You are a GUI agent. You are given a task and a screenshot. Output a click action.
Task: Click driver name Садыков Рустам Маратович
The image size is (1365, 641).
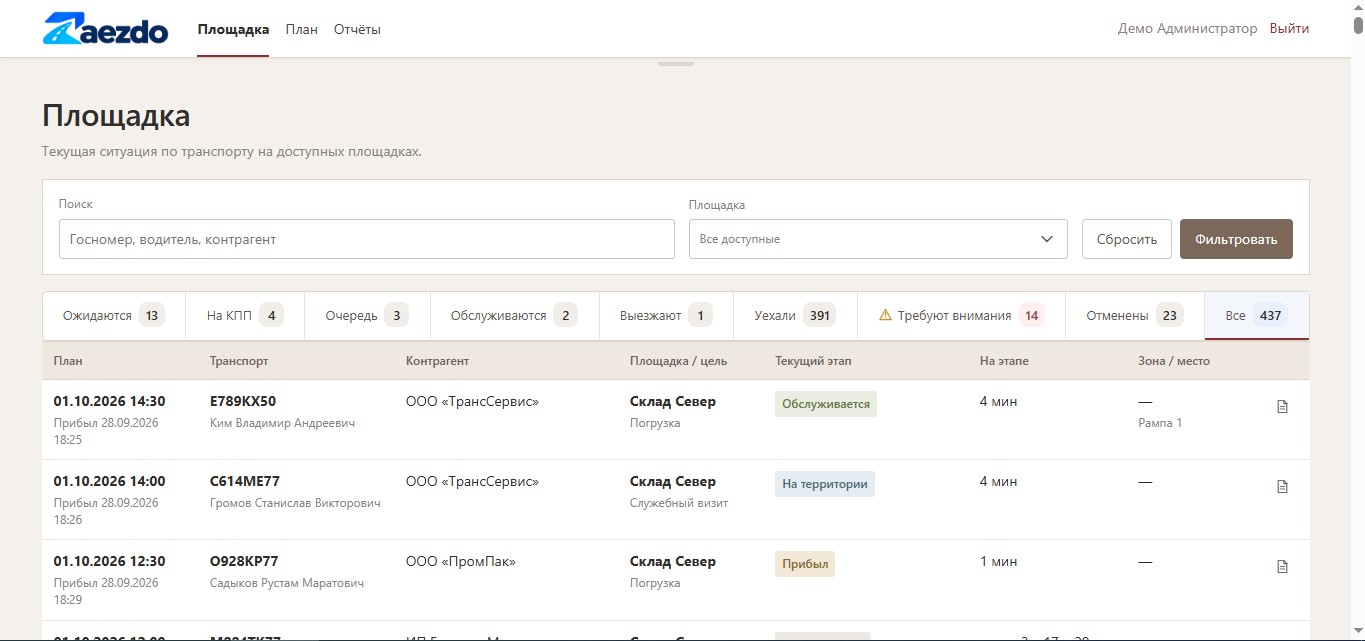tap(287, 583)
